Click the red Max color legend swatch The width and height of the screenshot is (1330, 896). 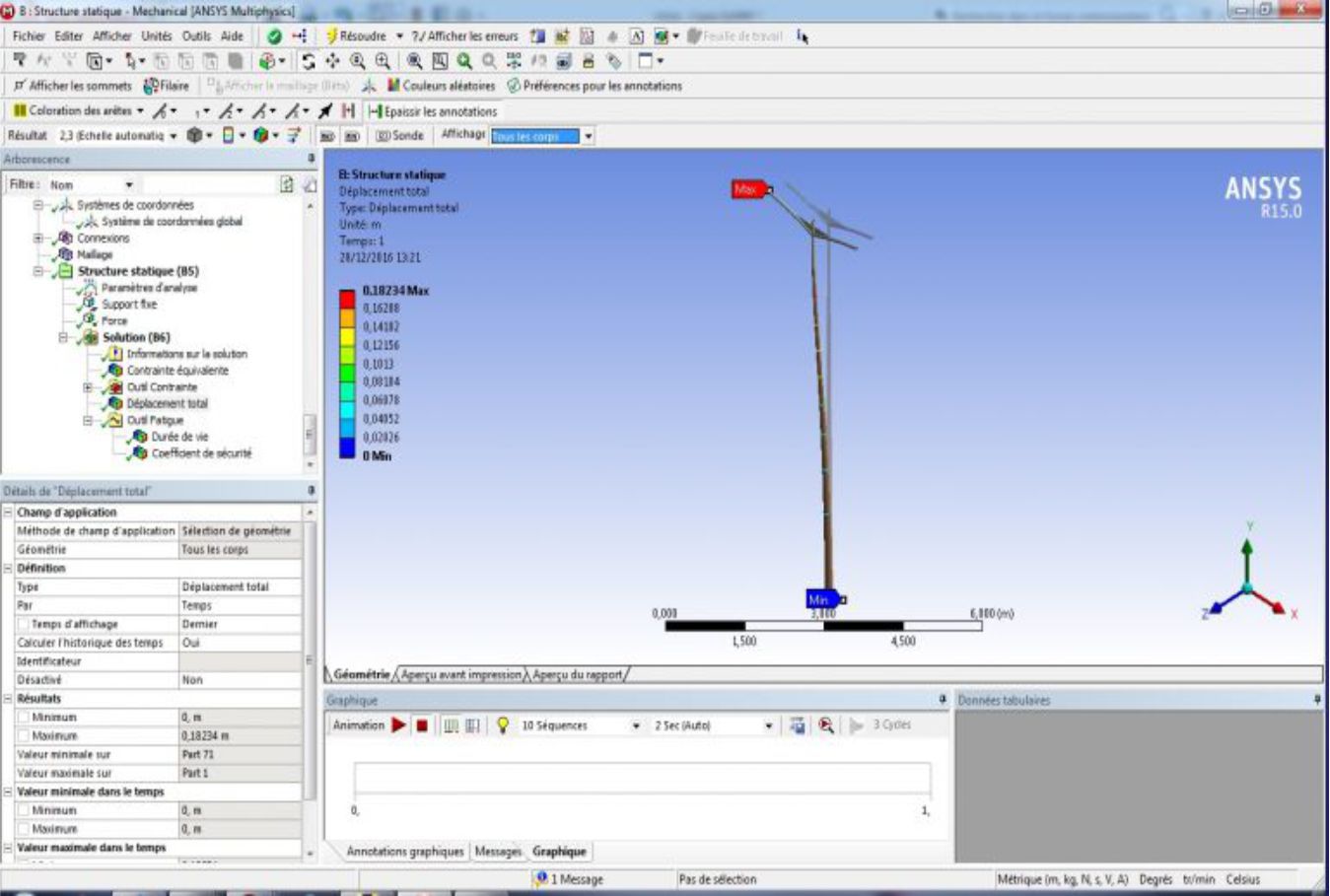347,299
